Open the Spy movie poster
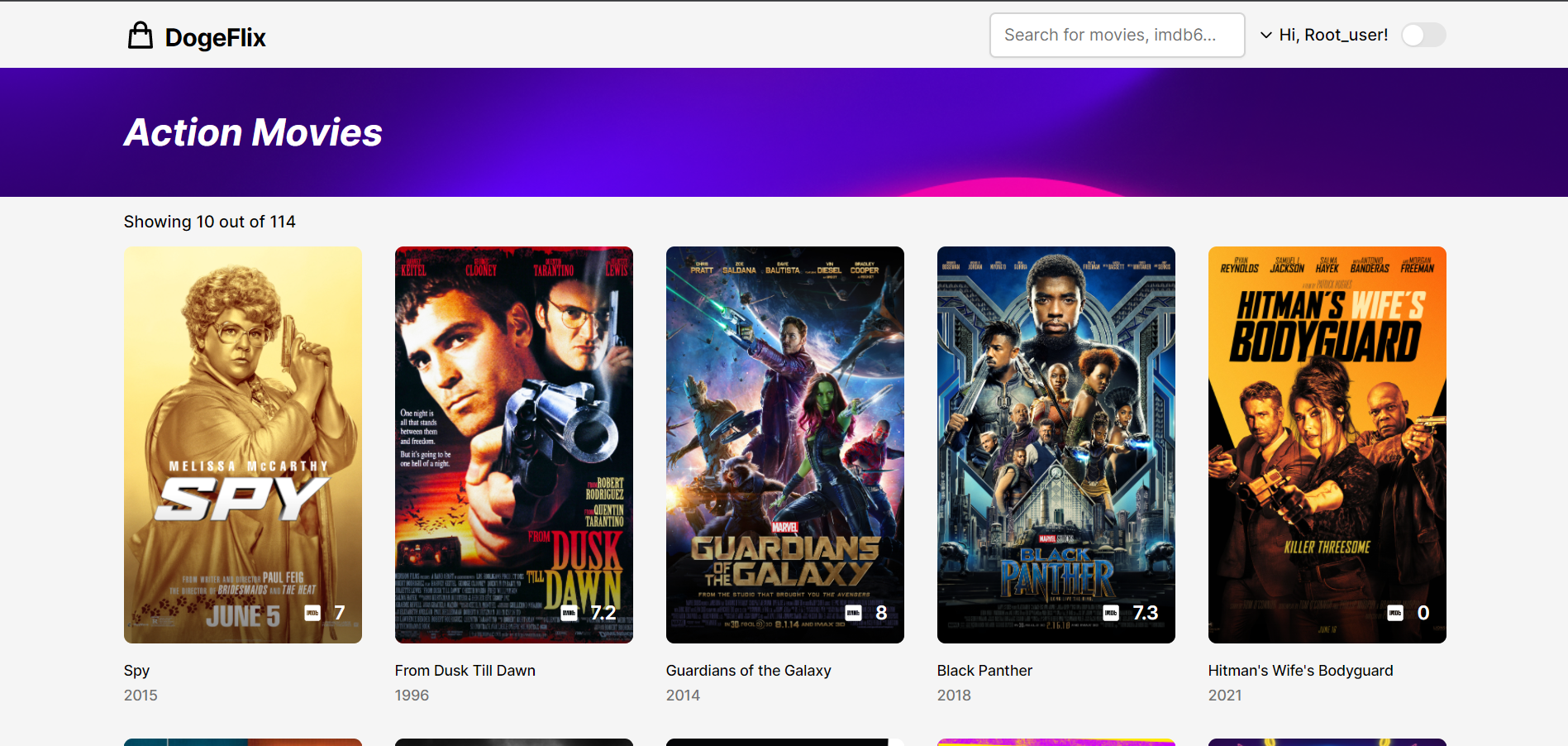1568x746 pixels. [242, 414]
